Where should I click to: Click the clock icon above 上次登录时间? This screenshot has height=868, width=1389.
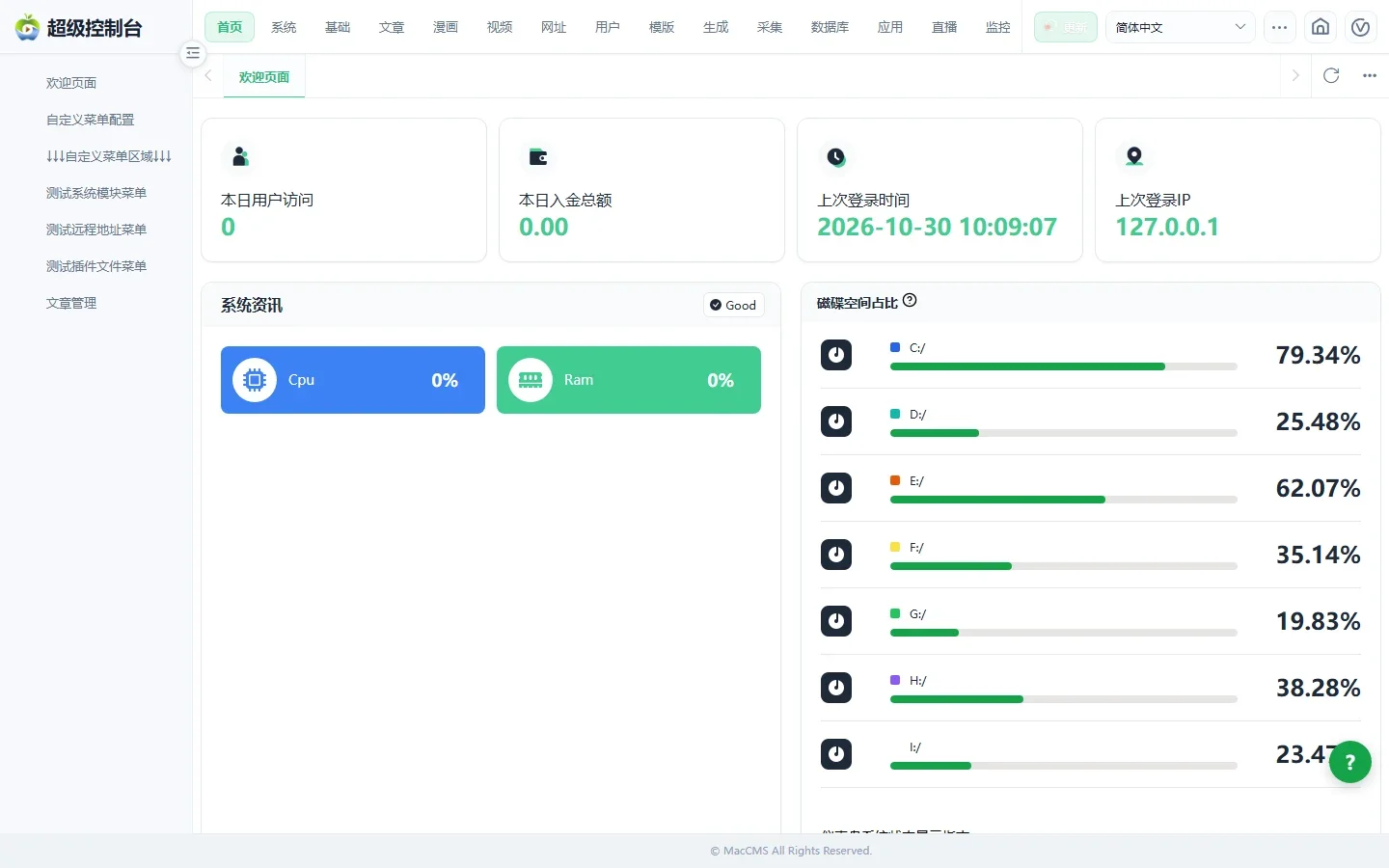[836, 156]
